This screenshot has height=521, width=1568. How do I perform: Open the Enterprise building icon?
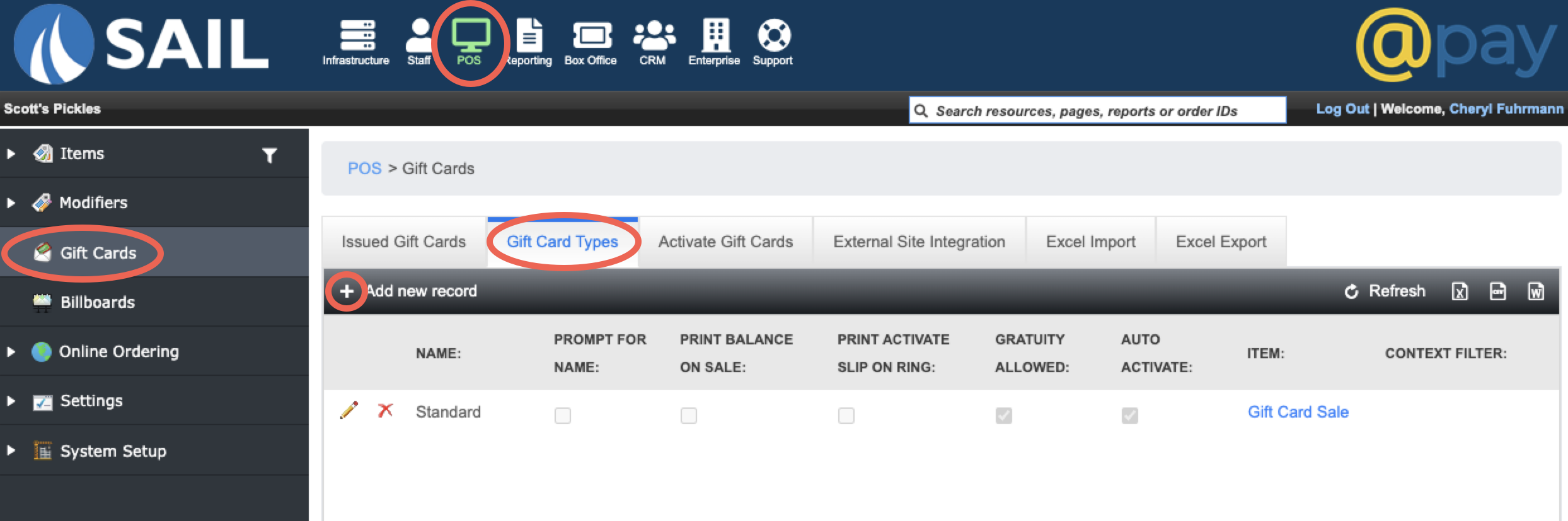715,35
